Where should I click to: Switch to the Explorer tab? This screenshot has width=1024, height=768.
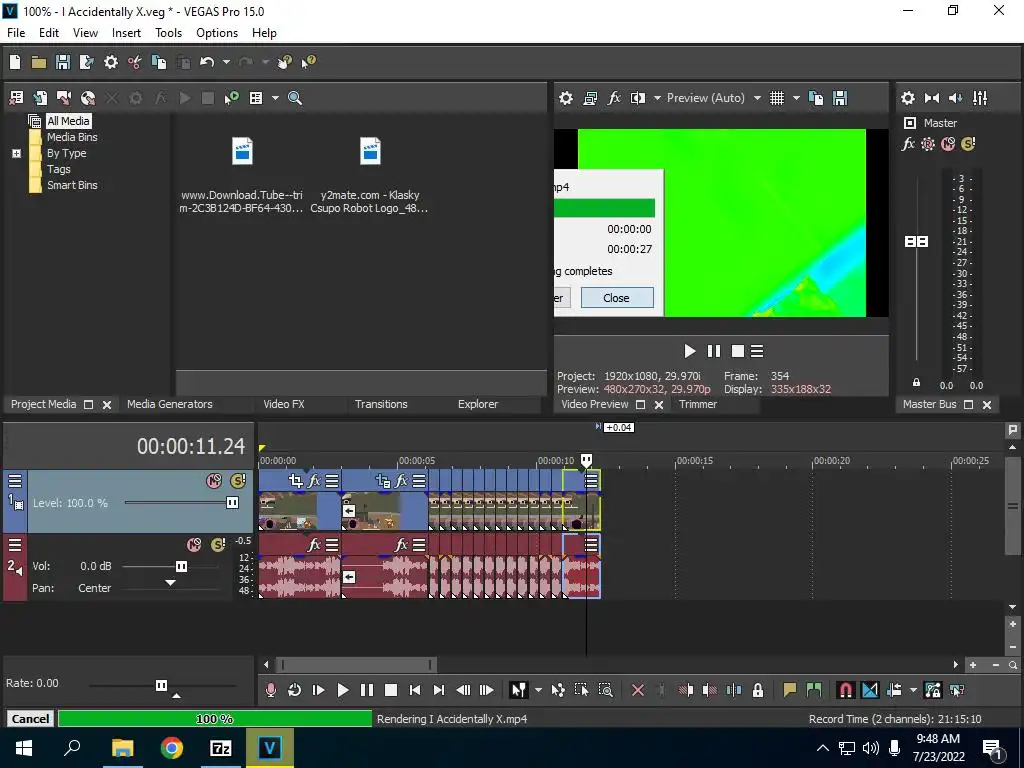point(477,404)
